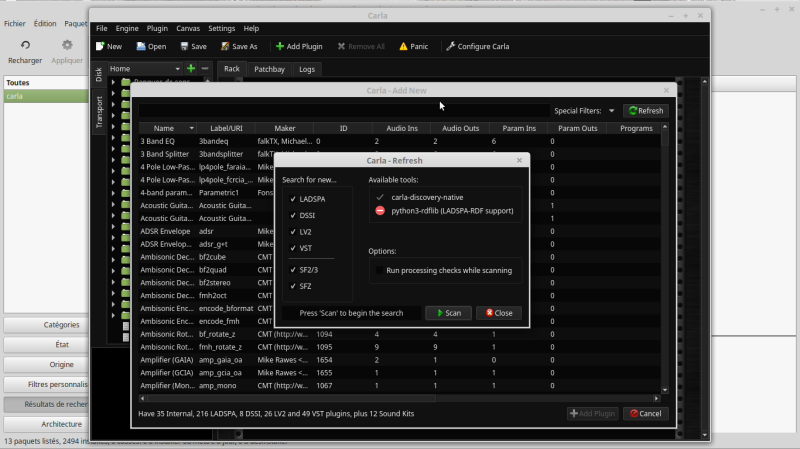800x449 pixels.
Task: Open the Engine menu
Action: click(x=127, y=29)
